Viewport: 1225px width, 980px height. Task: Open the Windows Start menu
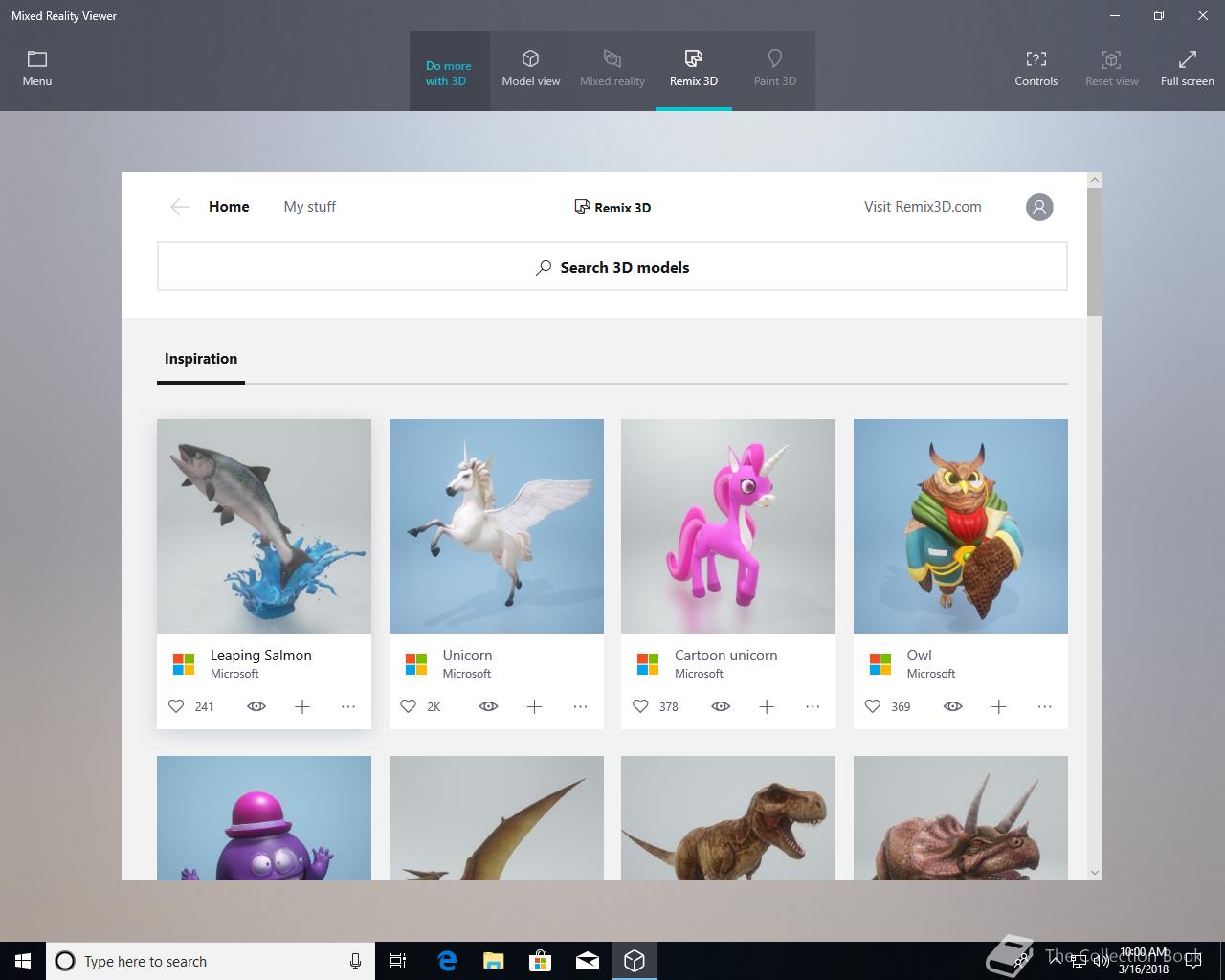(23, 961)
